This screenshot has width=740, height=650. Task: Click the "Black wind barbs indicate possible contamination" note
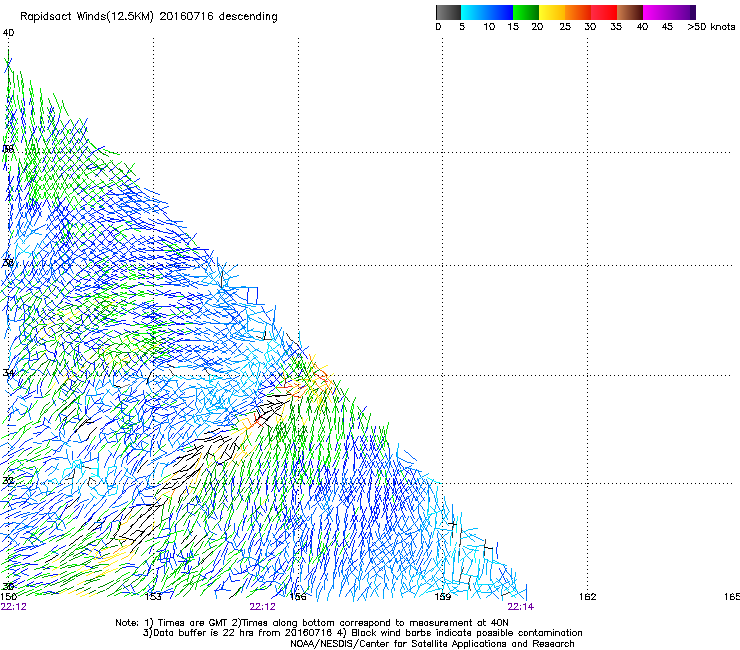tap(467, 633)
